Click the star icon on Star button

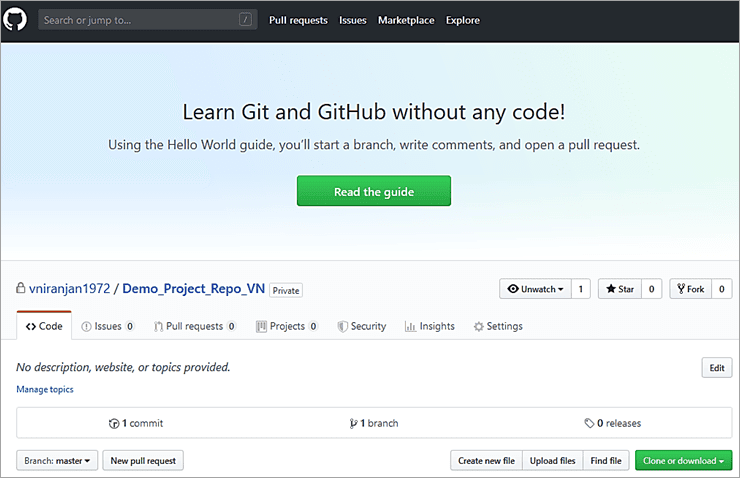[x=611, y=289]
